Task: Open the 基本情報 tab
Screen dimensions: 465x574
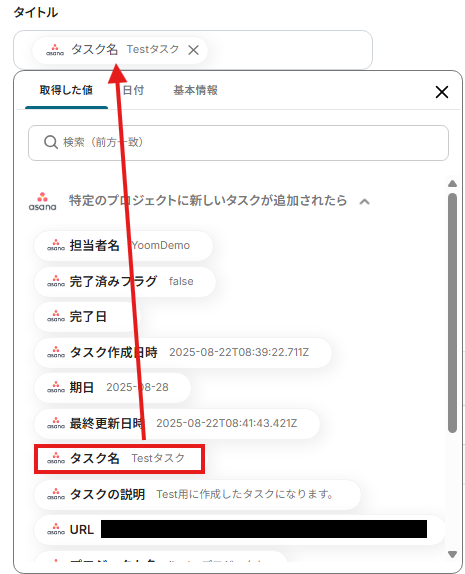Action: click(x=196, y=90)
